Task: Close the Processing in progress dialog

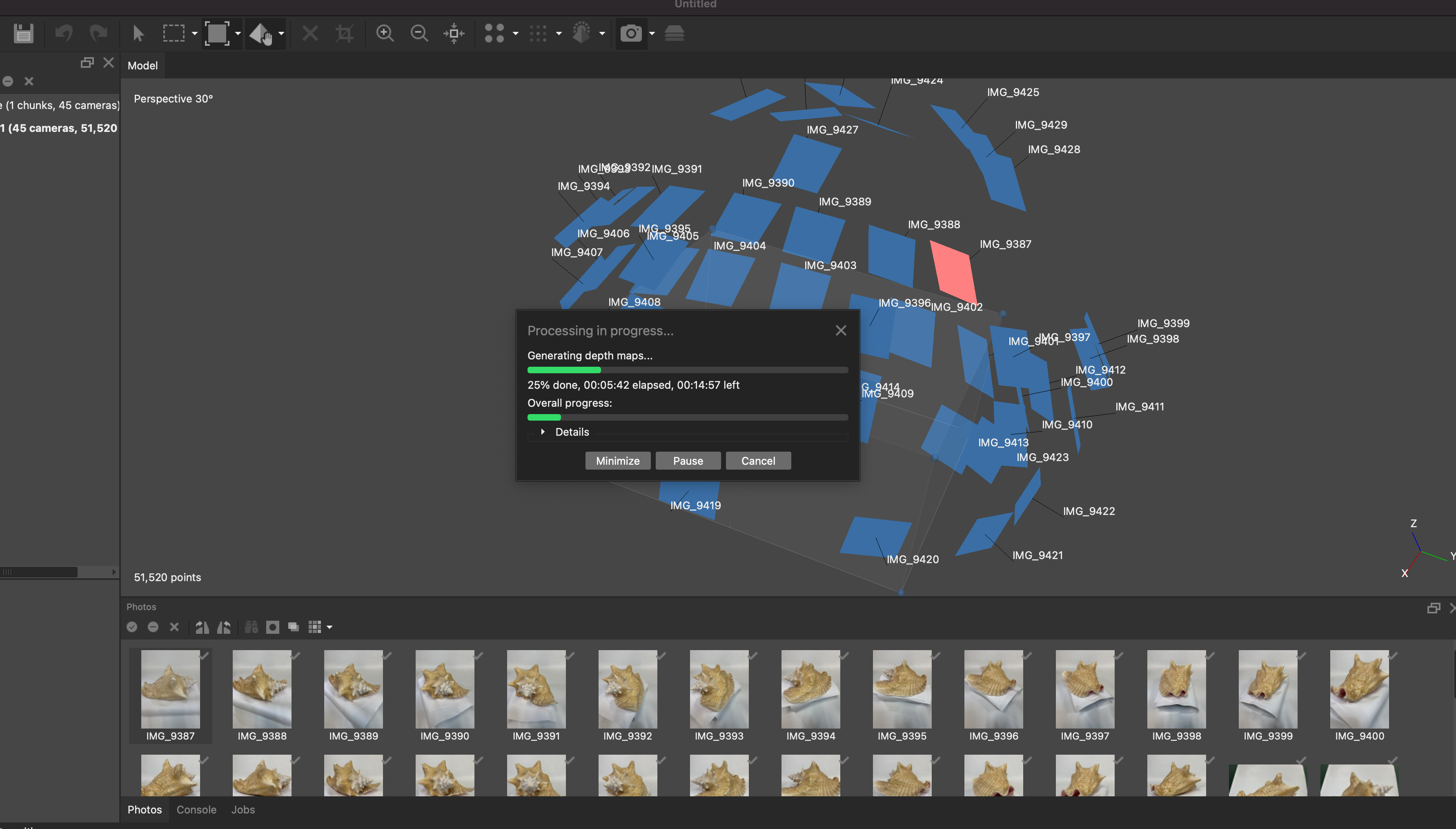Action: pos(841,331)
